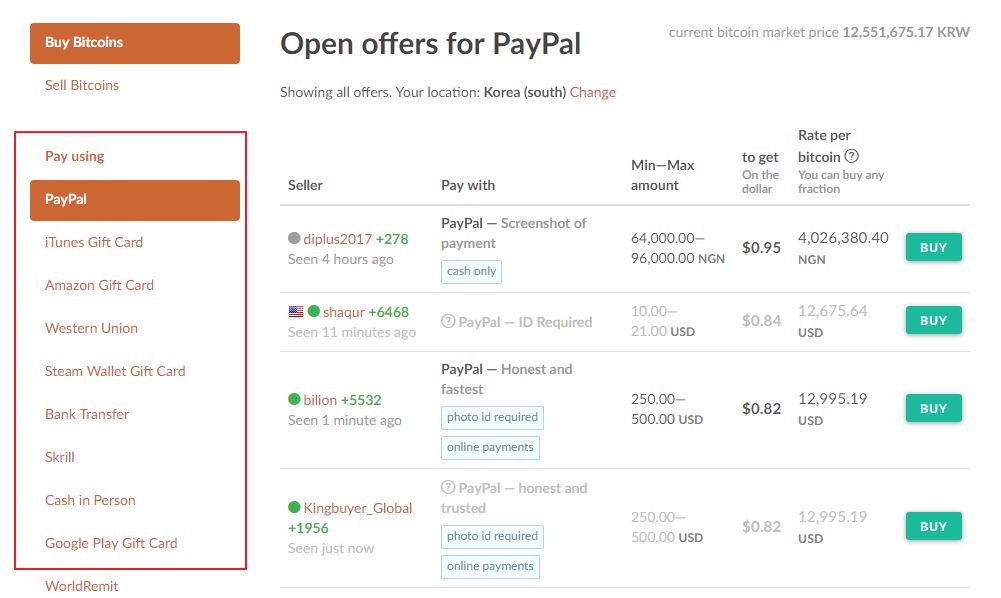This screenshot has height=598, width=1001.
Task: Select Google Play Gift Card option
Action: (x=111, y=543)
